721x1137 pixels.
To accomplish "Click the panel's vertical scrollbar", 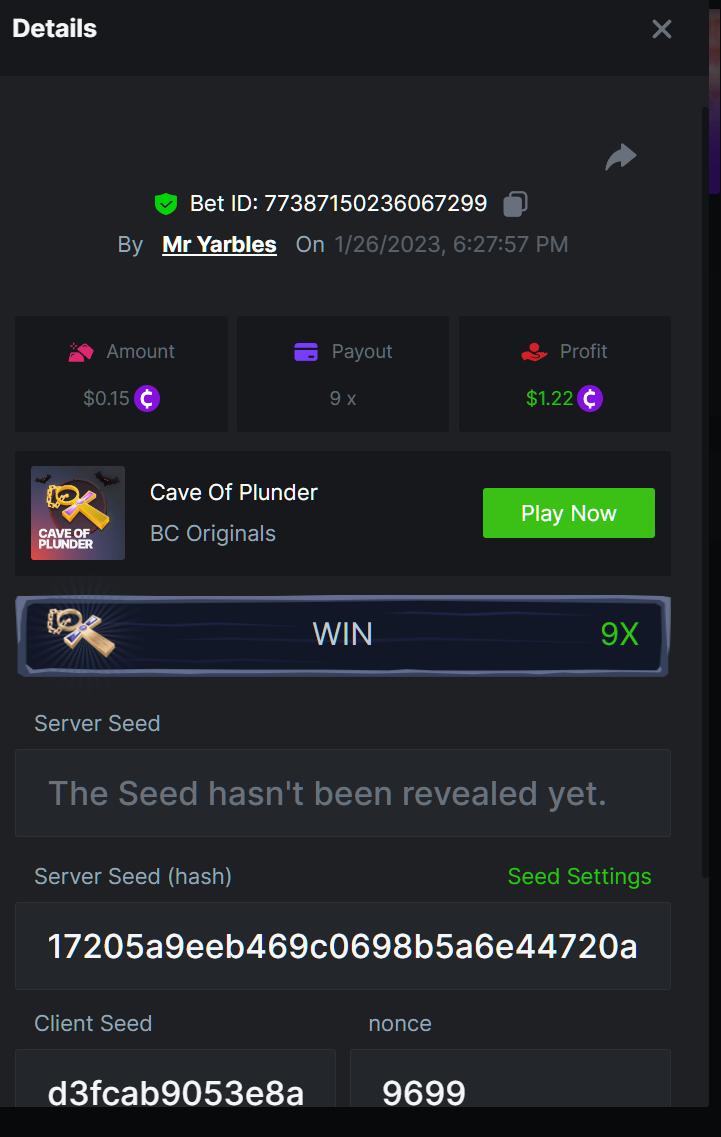I will click(x=705, y=493).
